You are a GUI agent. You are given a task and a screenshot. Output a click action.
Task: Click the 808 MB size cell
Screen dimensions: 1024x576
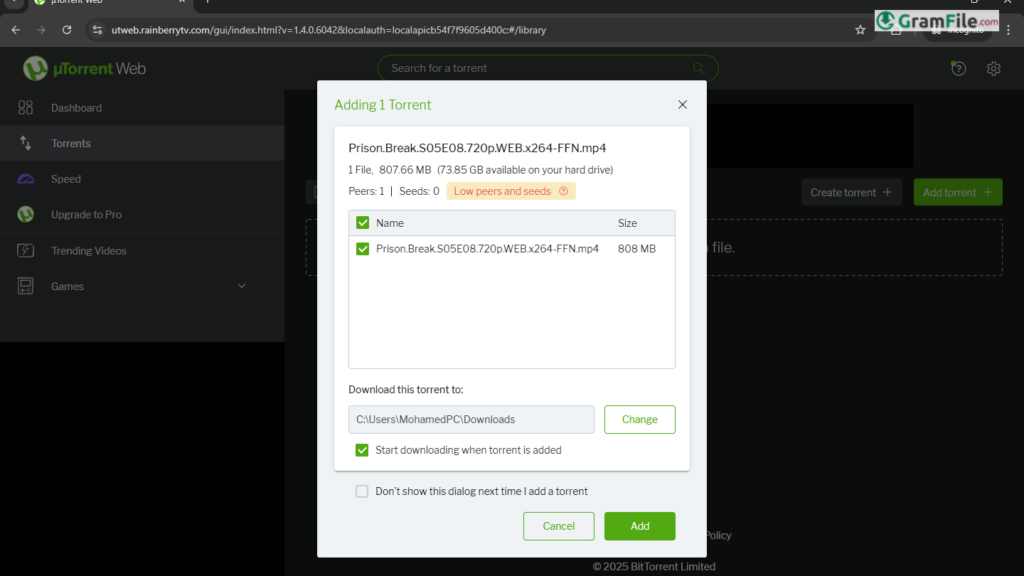[x=637, y=249]
